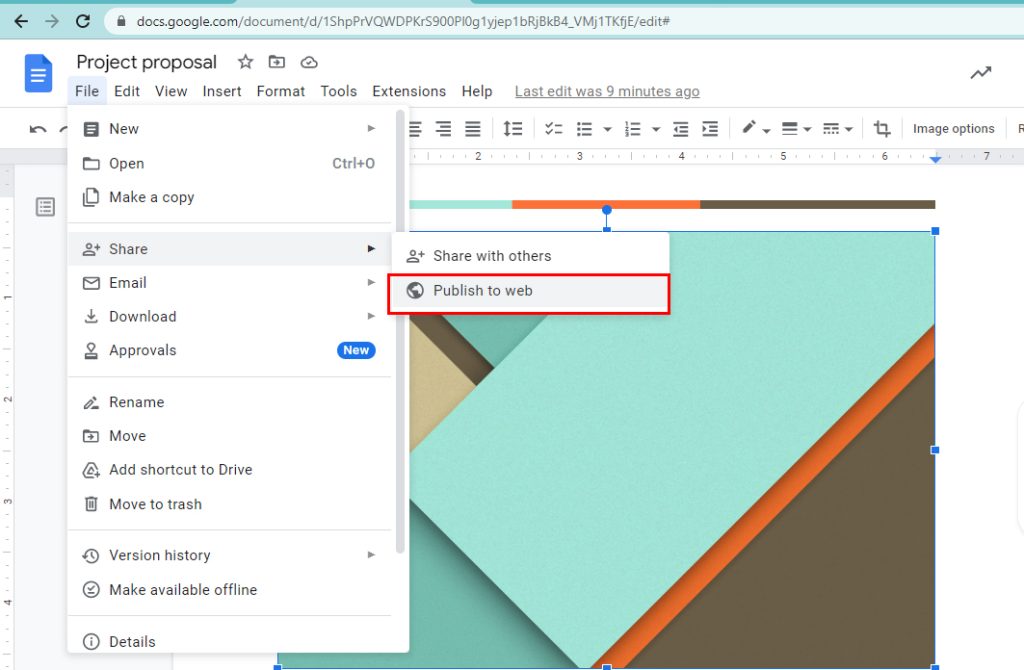Image resolution: width=1024 pixels, height=670 pixels.
Task: Toggle right text alignment
Action: coord(444,128)
